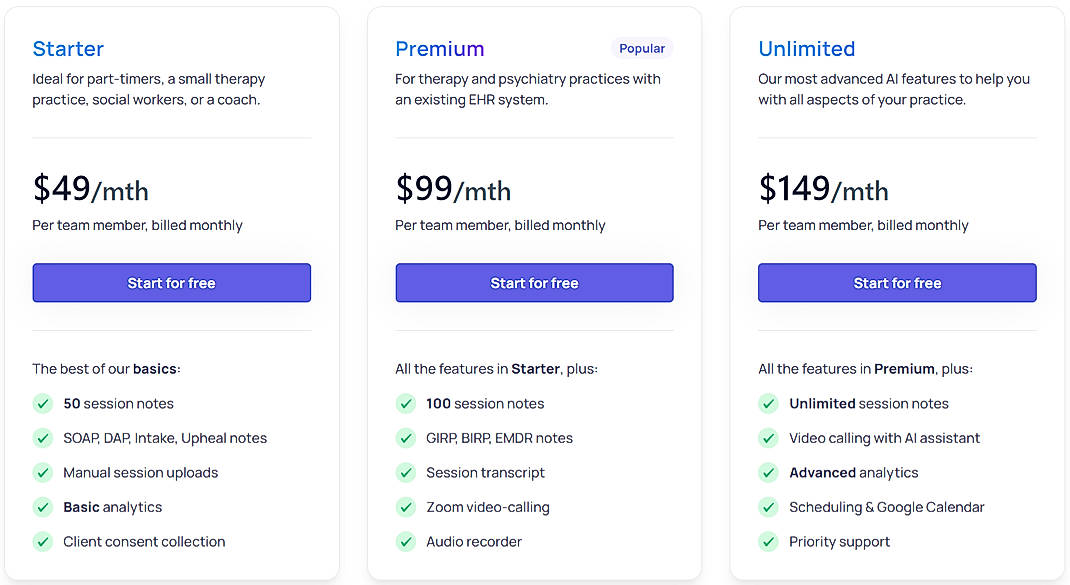Click the checkmark beside Session transcript
This screenshot has height=585, width=1070.
click(406, 472)
